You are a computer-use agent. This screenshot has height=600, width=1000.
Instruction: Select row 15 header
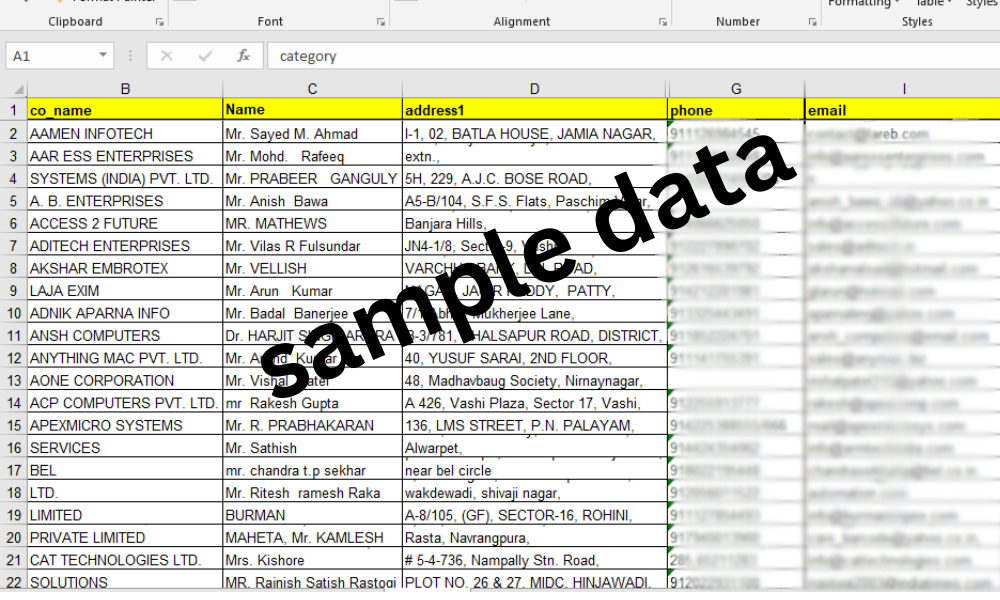13,425
